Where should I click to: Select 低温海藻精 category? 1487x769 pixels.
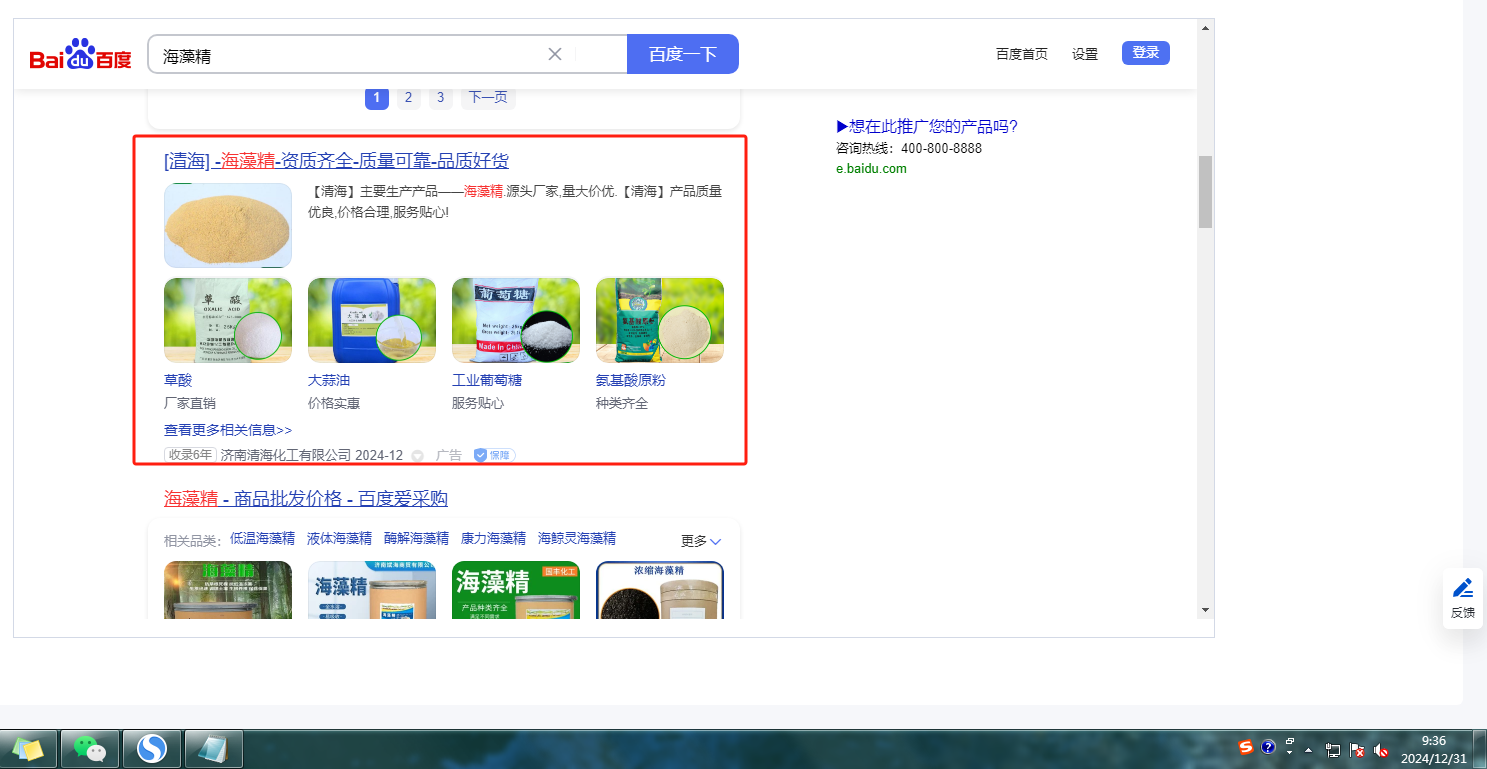pos(262,538)
